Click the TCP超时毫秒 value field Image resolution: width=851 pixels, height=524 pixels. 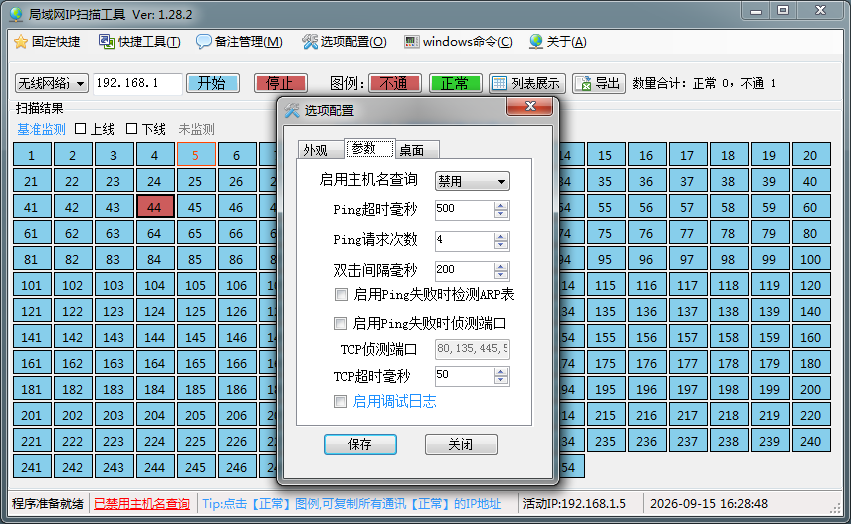[465, 376]
